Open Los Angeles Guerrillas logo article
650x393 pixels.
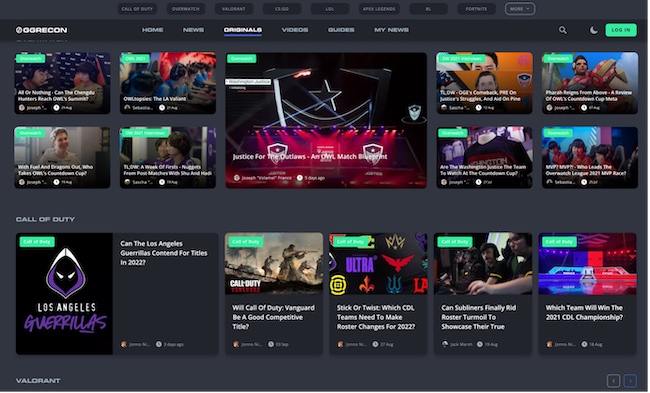(x=64, y=294)
